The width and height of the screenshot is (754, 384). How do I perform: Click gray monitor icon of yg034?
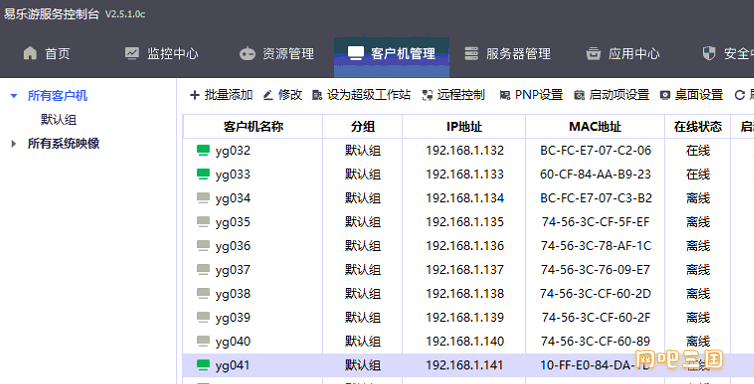click(203, 198)
